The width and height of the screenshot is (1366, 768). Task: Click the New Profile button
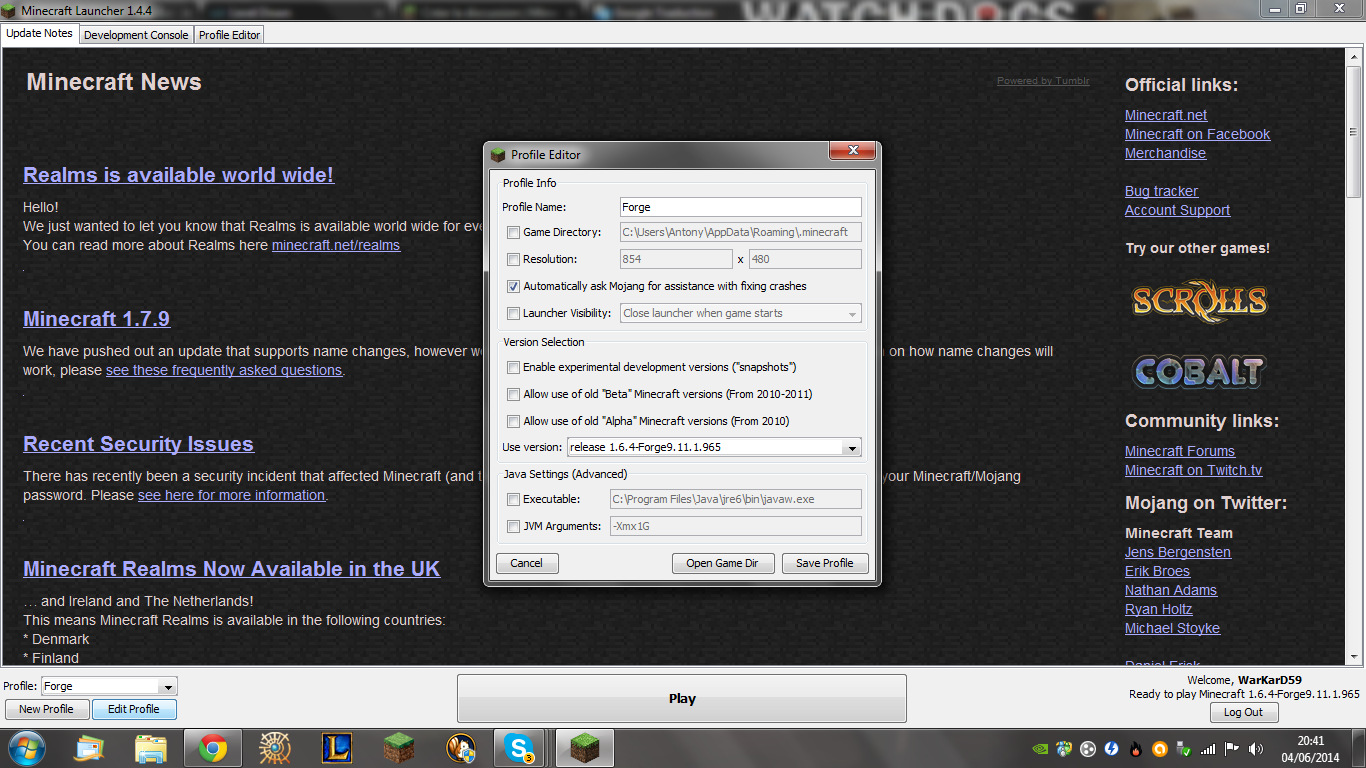coord(46,709)
